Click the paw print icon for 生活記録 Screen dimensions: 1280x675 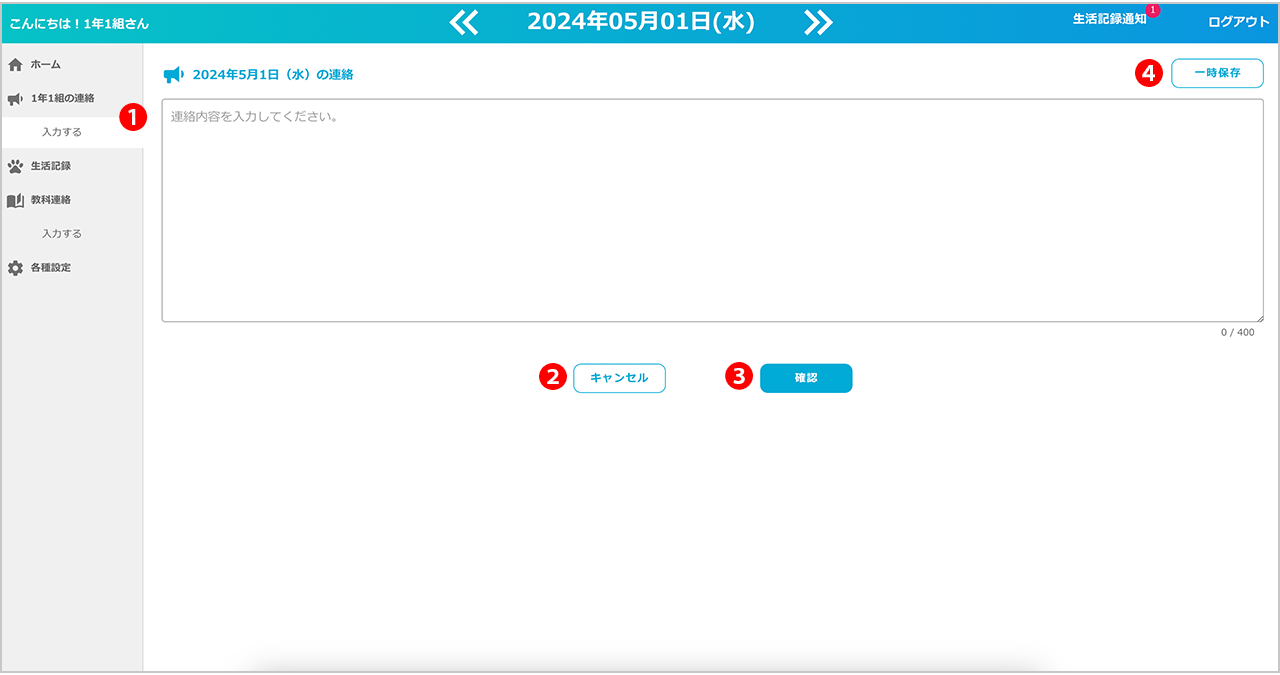[15, 166]
